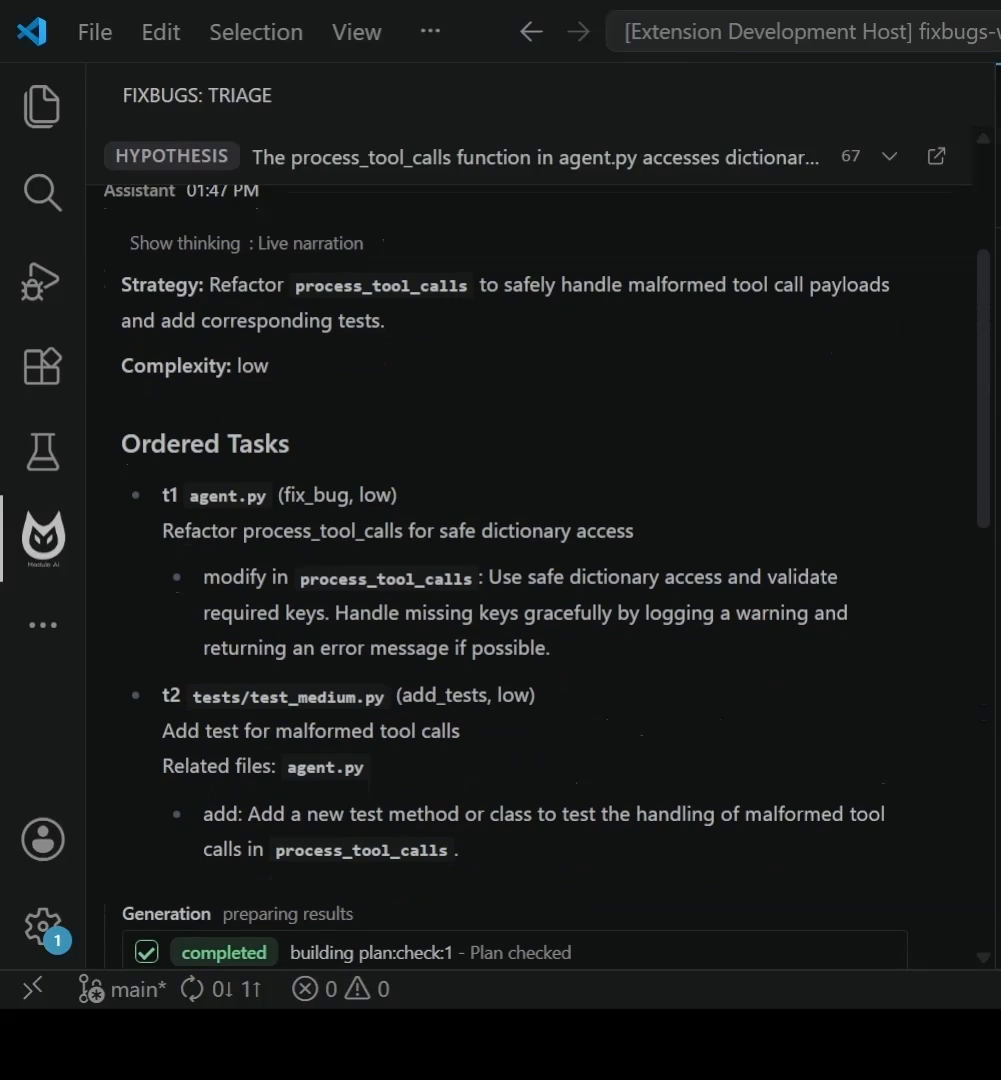Open remote window indicator in status bar

tap(32, 989)
